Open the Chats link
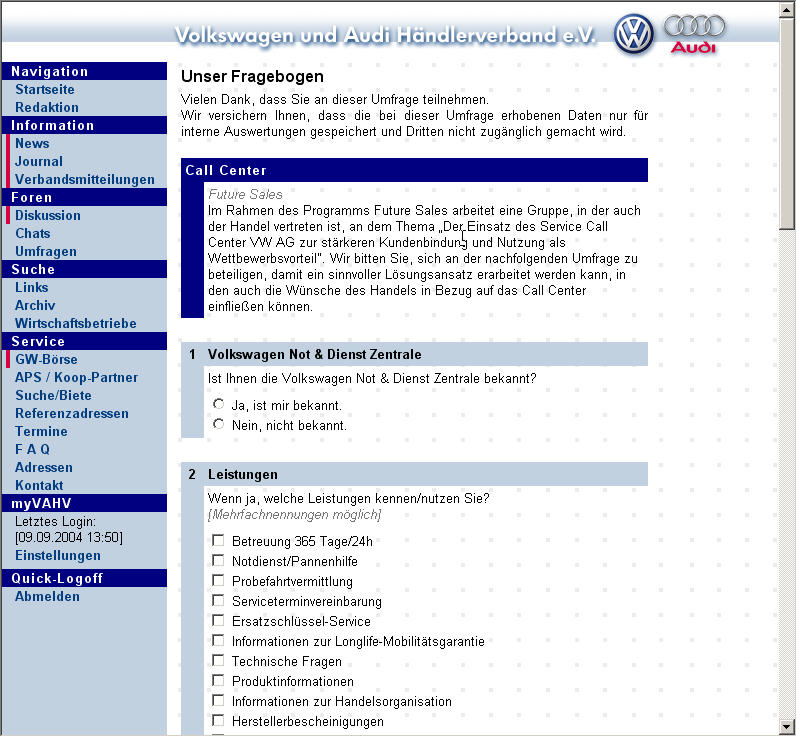Viewport: 797px width, 737px height. 33,233
